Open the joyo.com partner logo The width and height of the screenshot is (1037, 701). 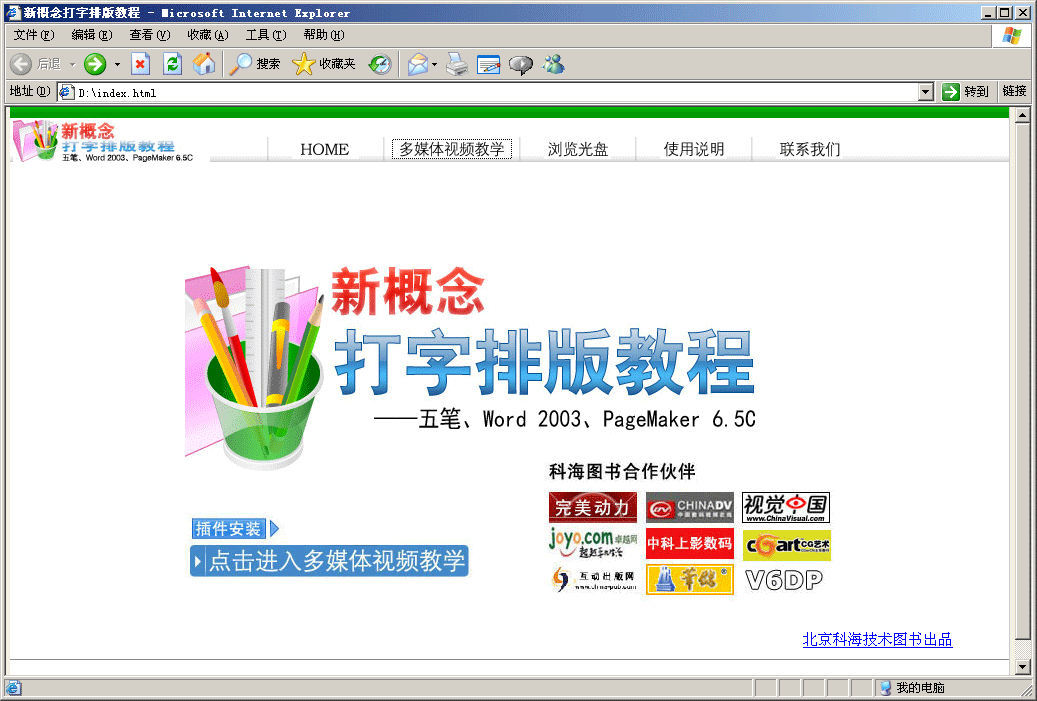click(x=593, y=543)
